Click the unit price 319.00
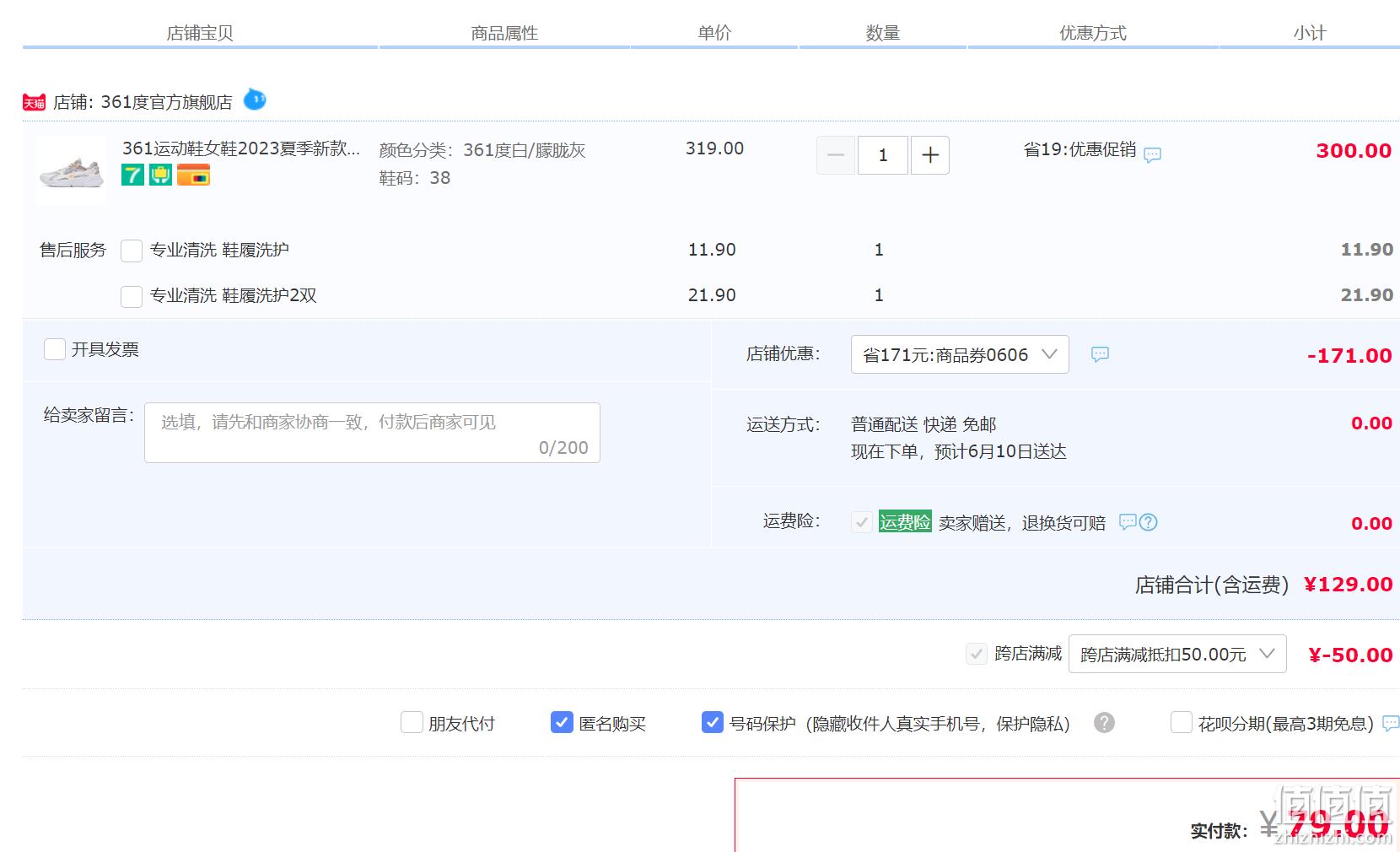Screen dimensions: 1400x852 [x=714, y=148]
